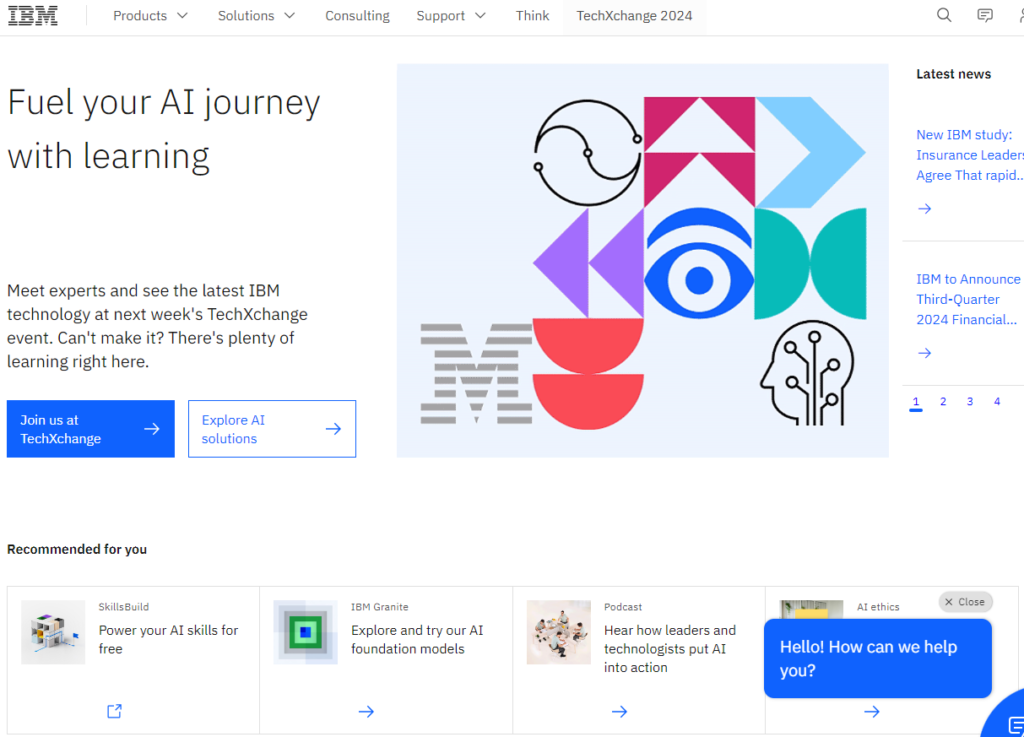1024x737 pixels.
Task: Expand the Support dropdown menu
Action: 451,16
